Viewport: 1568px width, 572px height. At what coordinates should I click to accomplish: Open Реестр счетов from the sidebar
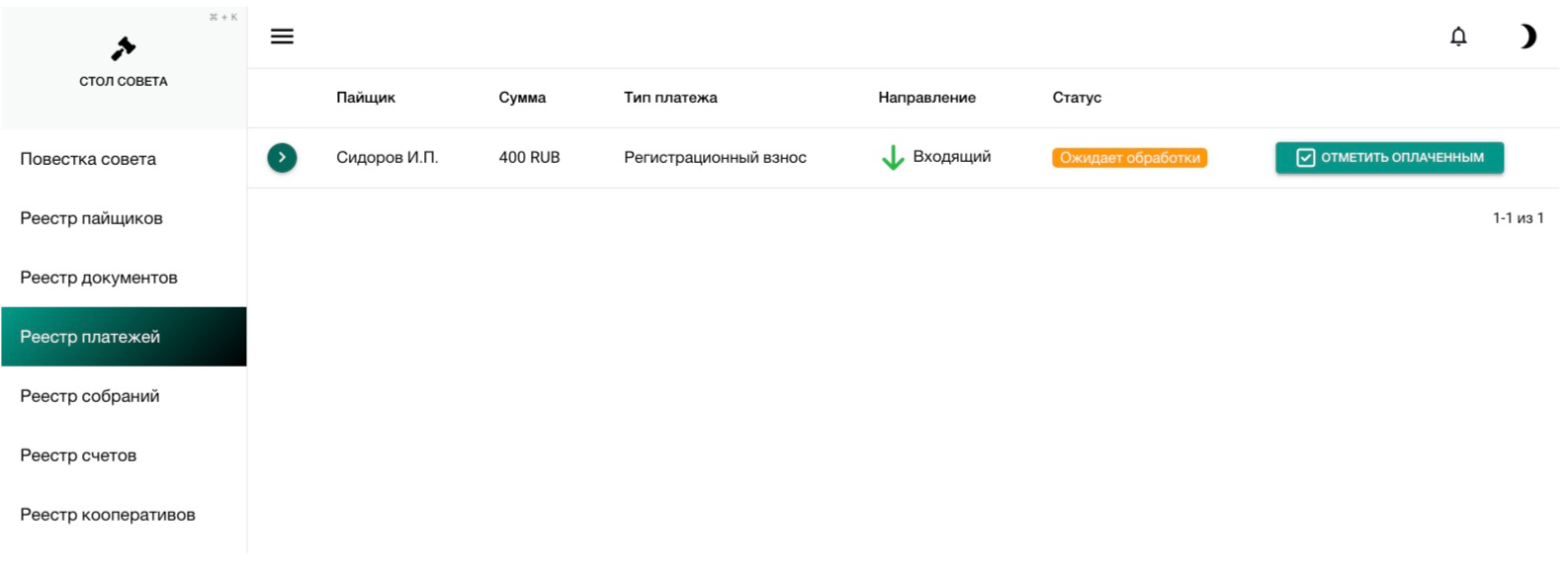pyautogui.click(x=78, y=455)
